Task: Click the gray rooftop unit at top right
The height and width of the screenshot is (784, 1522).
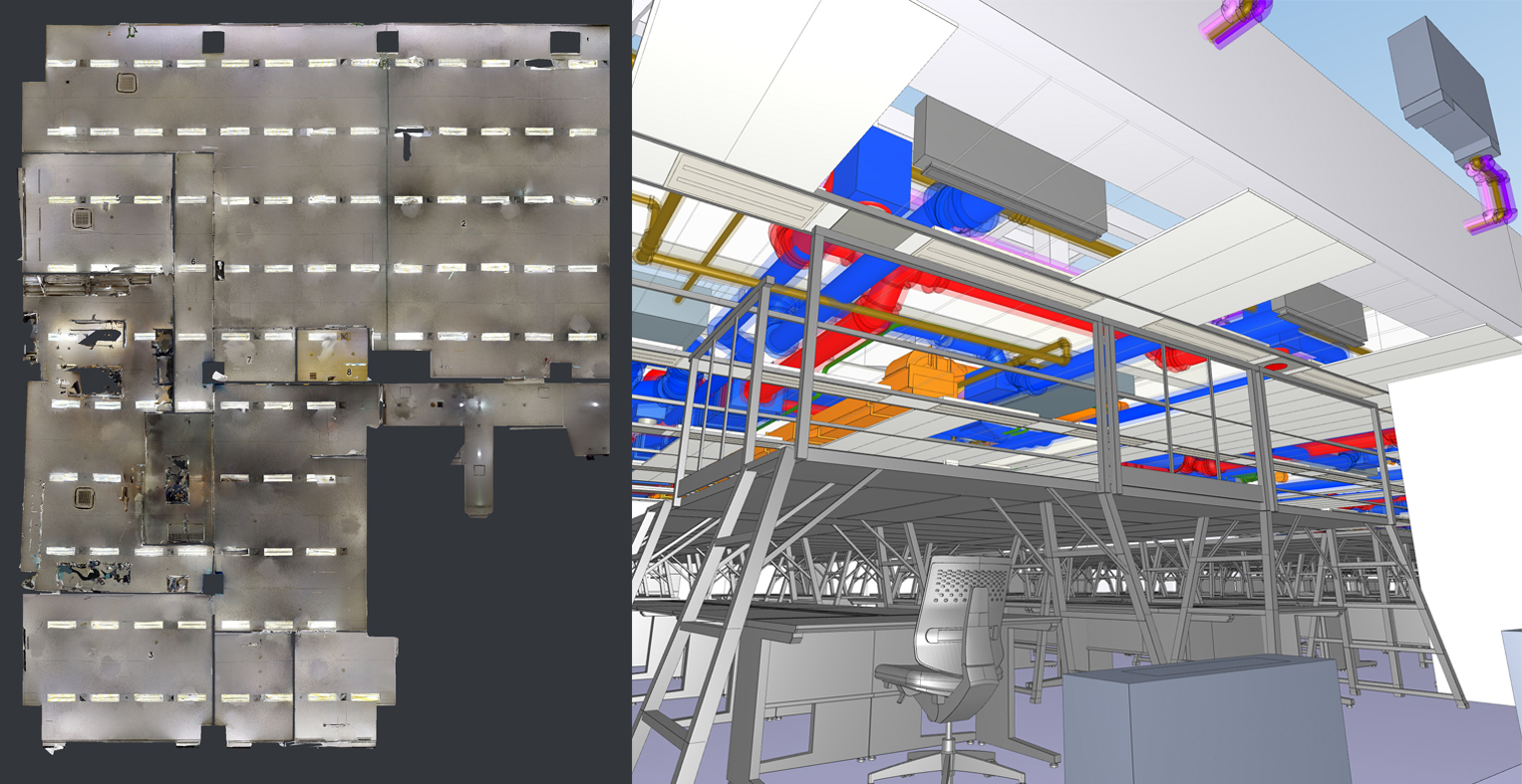Action: [x=1442, y=85]
